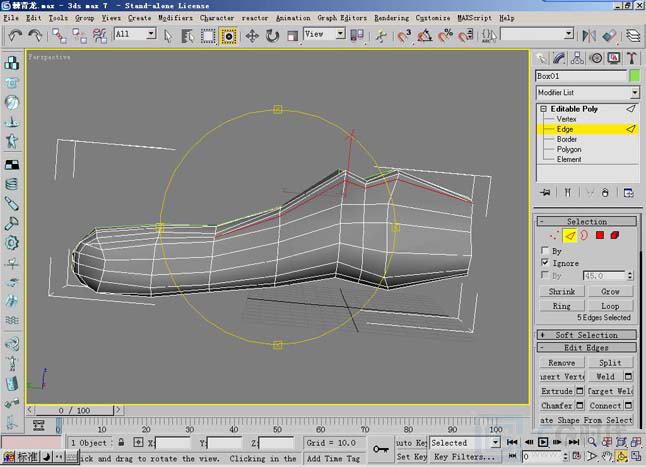This screenshot has width=646, height=467.
Task: Toggle the 3D Snaps icon
Action: (x=404, y=36)
